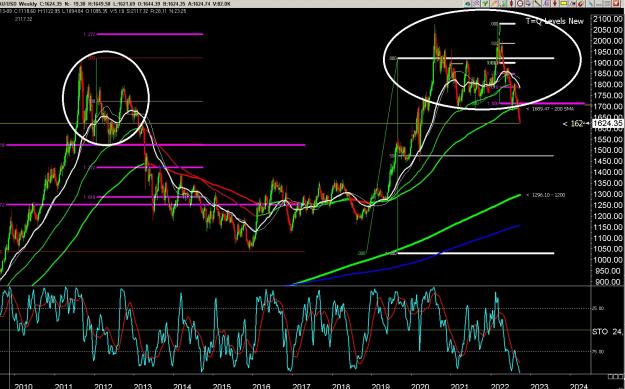Click the 2016 year label on time axis

point(261,385)
